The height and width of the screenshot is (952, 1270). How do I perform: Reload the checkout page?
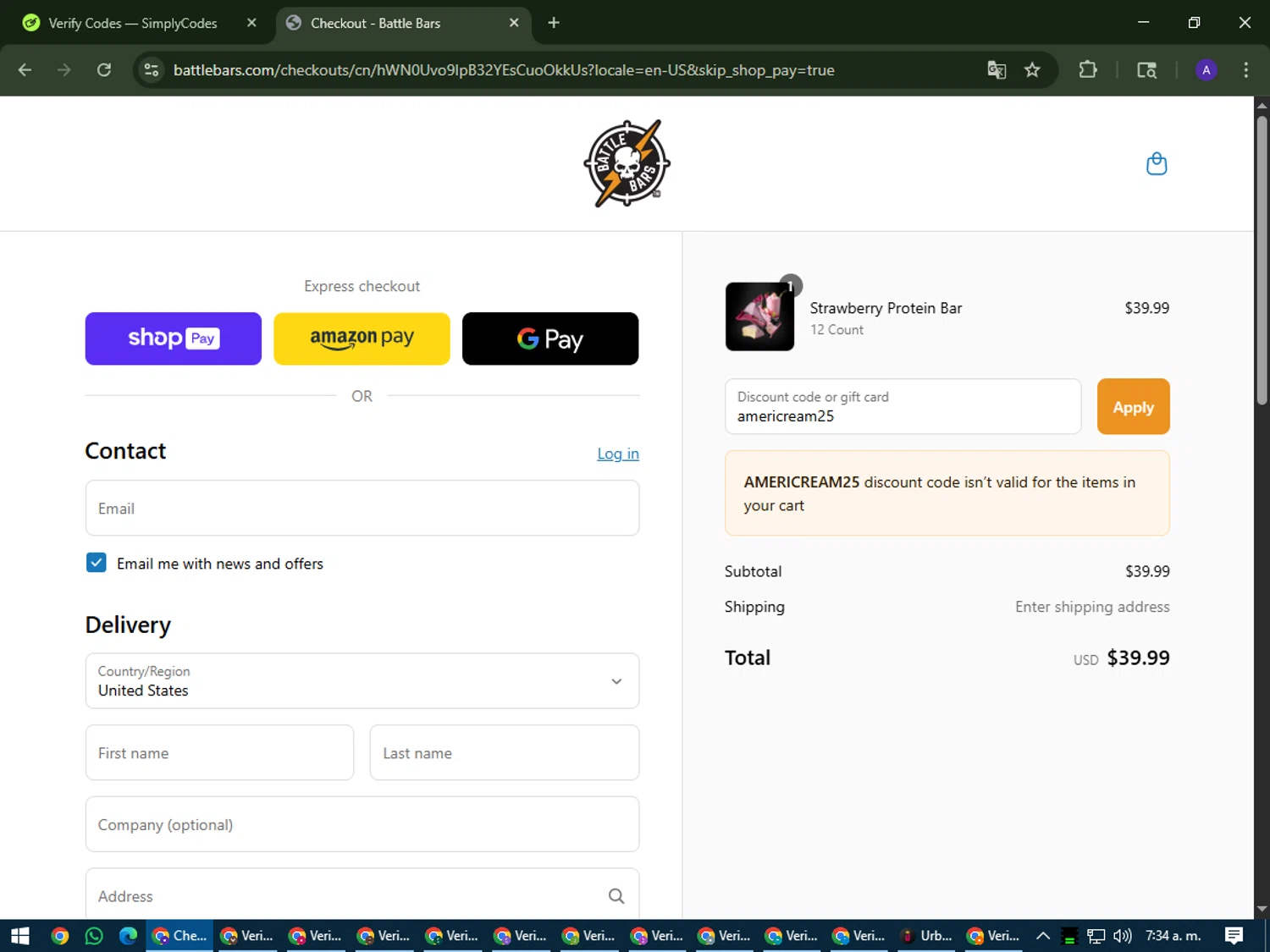coord(104,70)
